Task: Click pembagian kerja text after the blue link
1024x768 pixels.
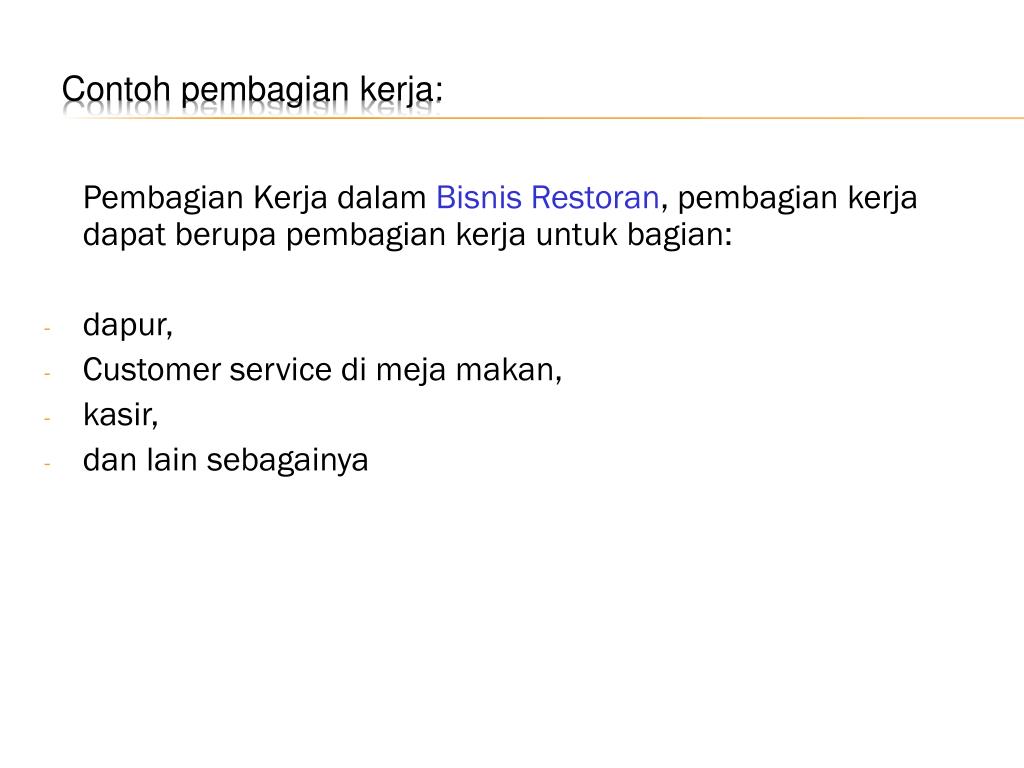Action: (797, 199)
